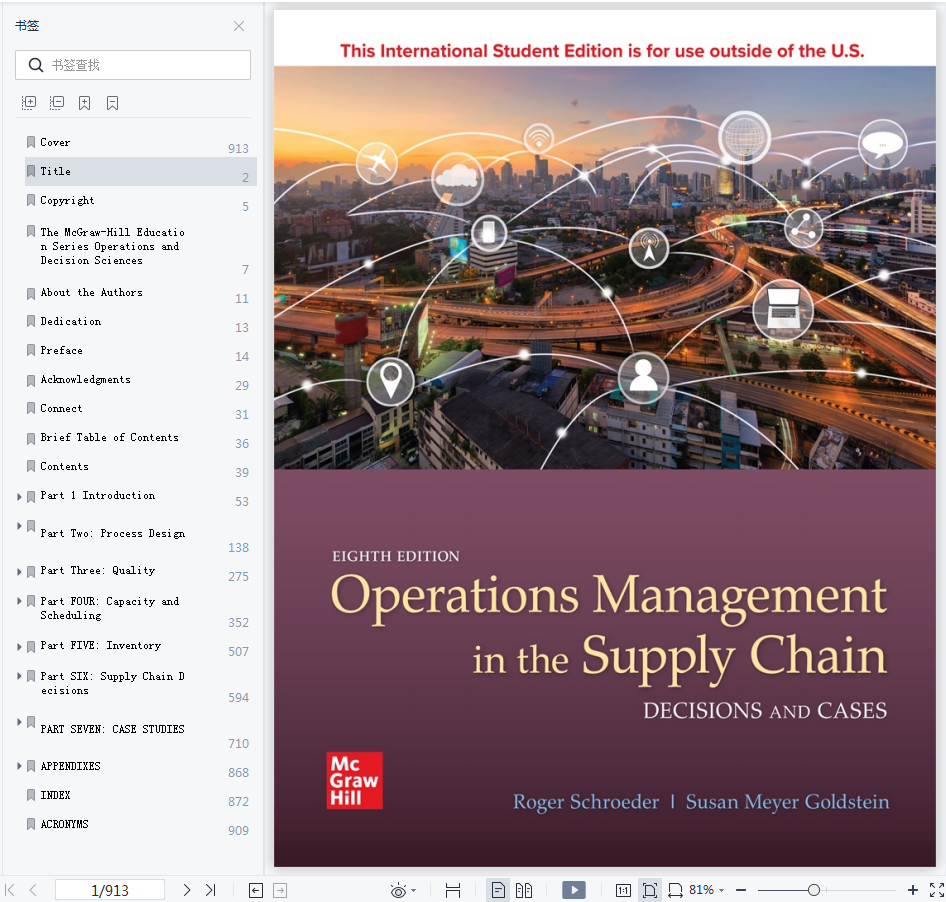Expand the APPENDIXES bookmark
Viewport: 946px width, 902px height.
pos(19,766)
